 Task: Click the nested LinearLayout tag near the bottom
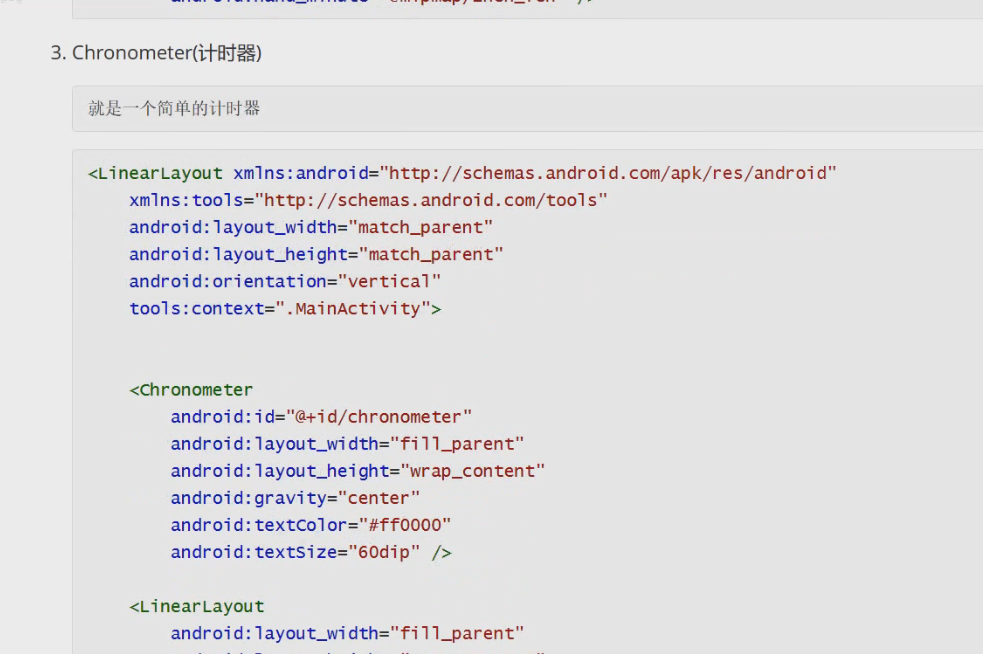click(x=196, y=605)
